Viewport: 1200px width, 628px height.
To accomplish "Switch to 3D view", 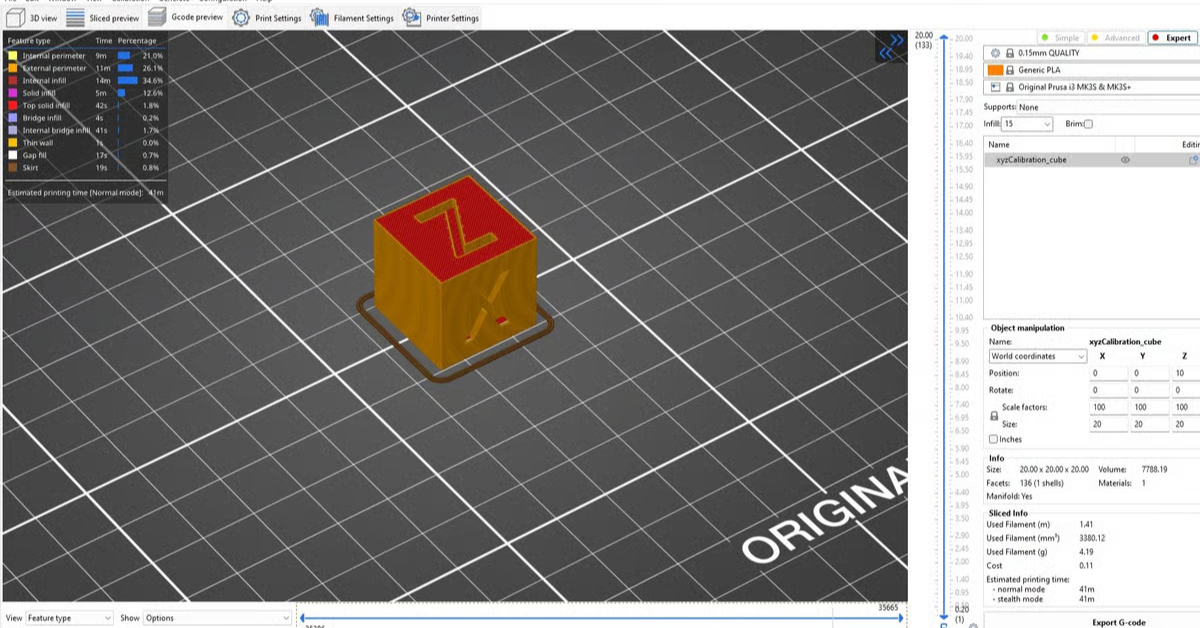I will [x=34, y=17].
